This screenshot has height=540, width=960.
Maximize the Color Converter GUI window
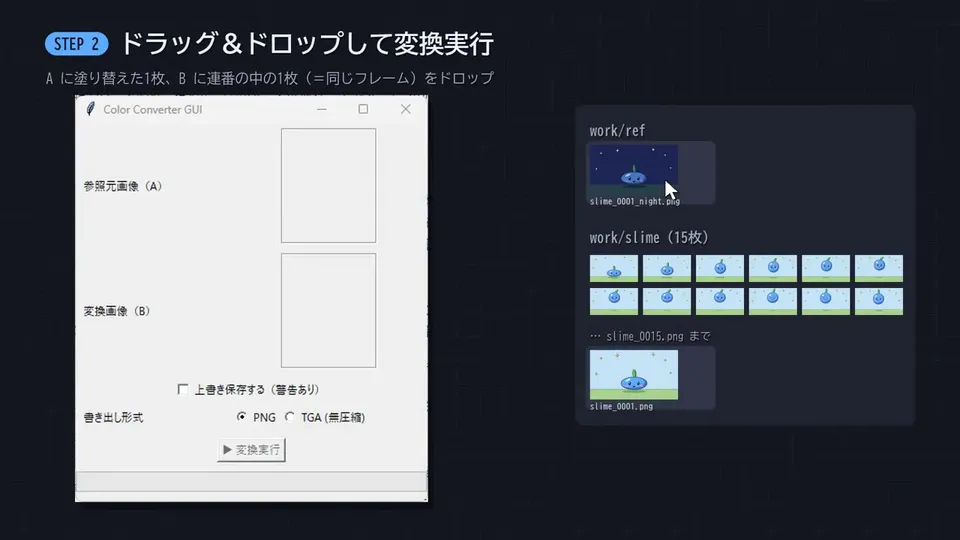[x=363, y=109]
